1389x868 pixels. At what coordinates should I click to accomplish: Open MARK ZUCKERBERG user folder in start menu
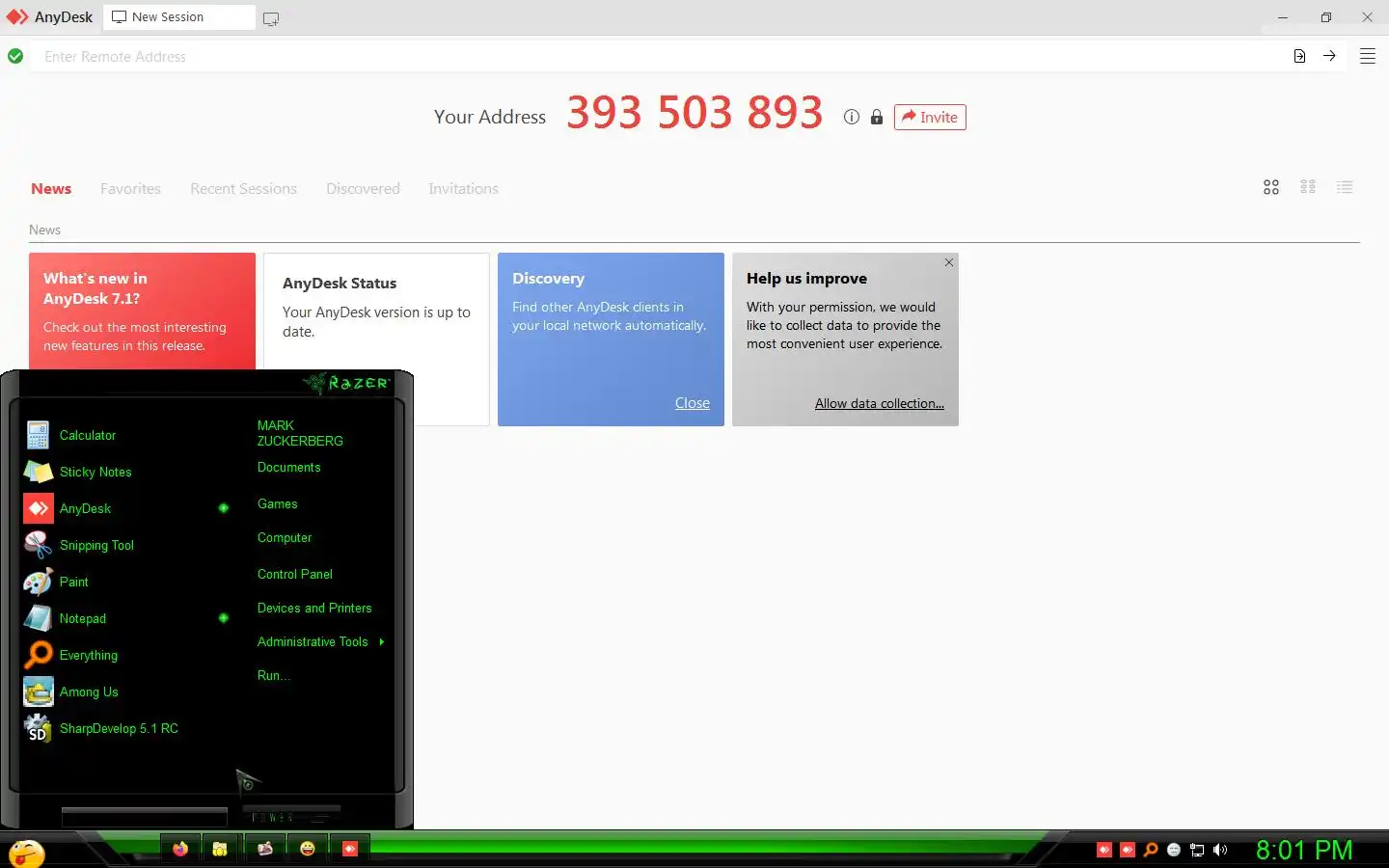(300, 433)
